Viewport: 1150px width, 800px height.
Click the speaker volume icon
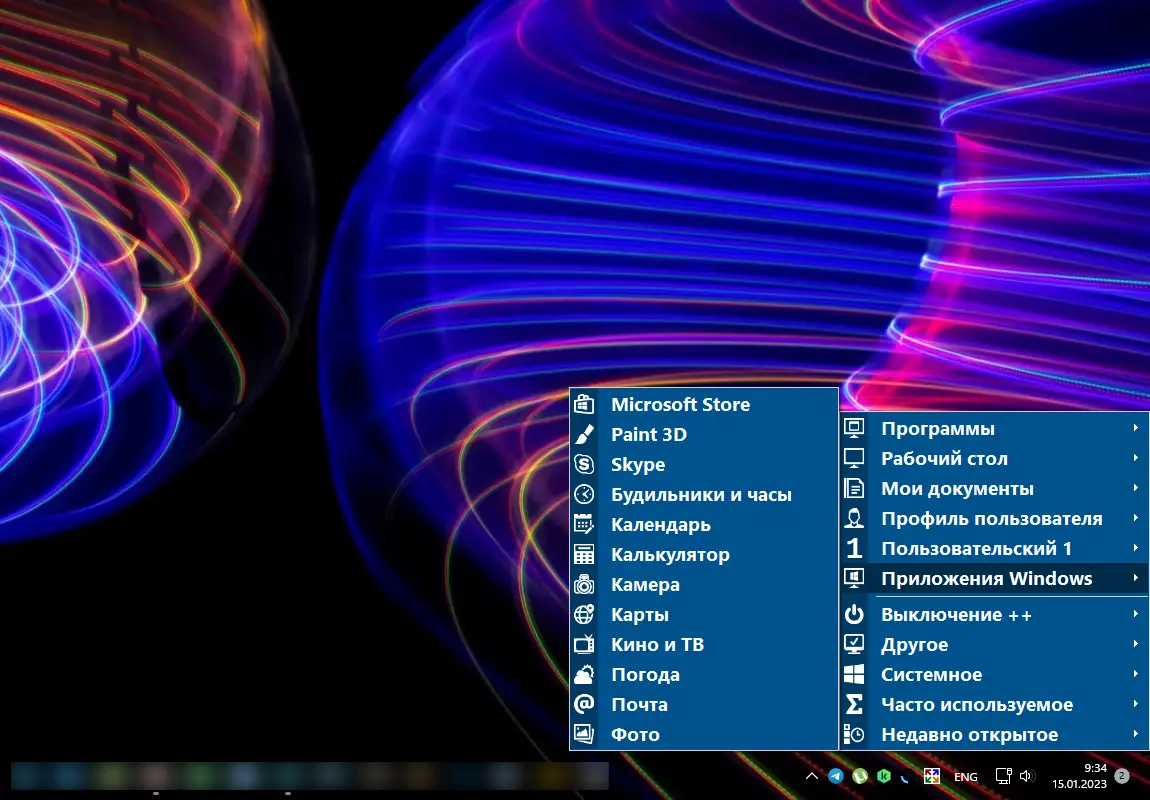point(1027,776)
